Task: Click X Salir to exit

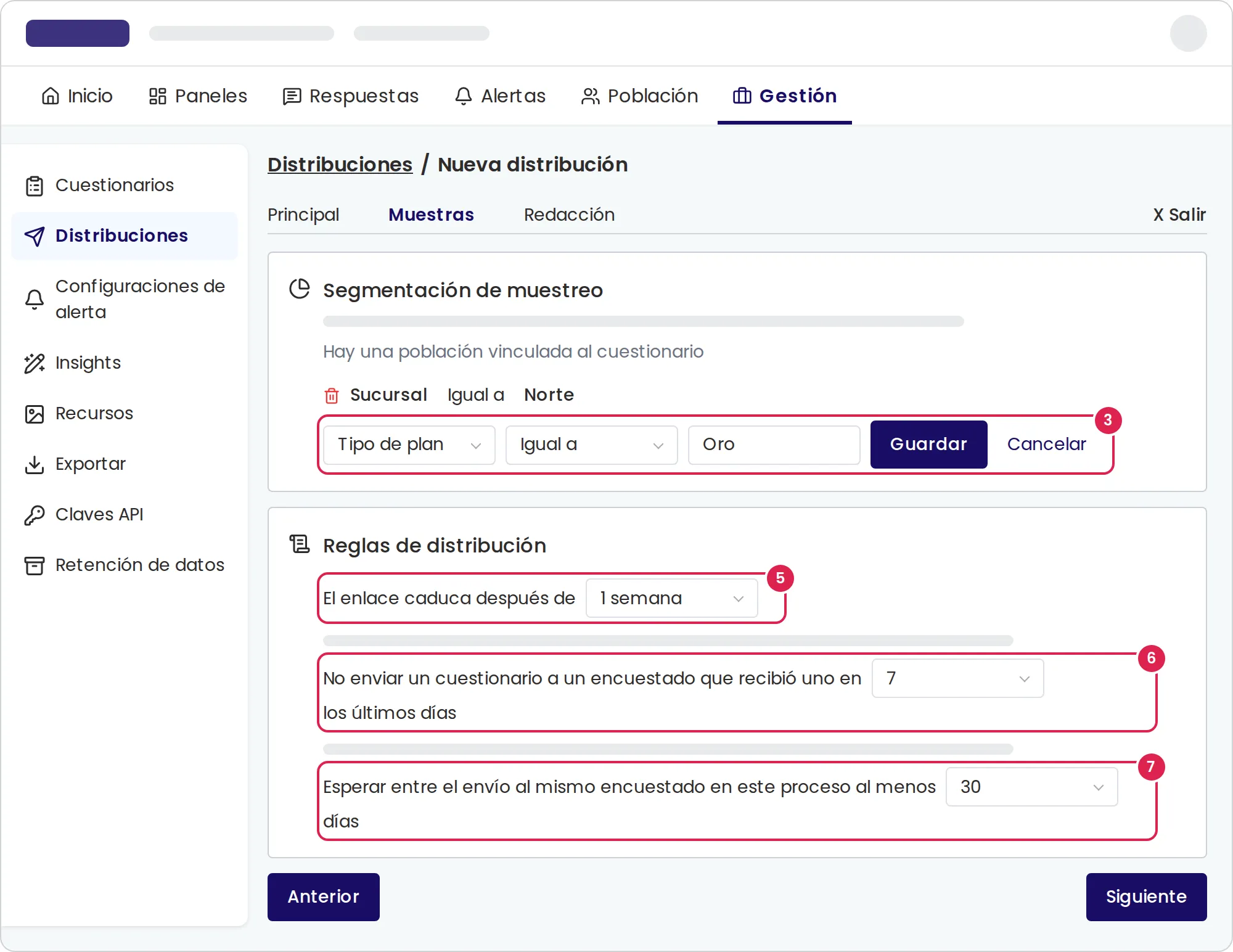Action: tap(1180, 215)
